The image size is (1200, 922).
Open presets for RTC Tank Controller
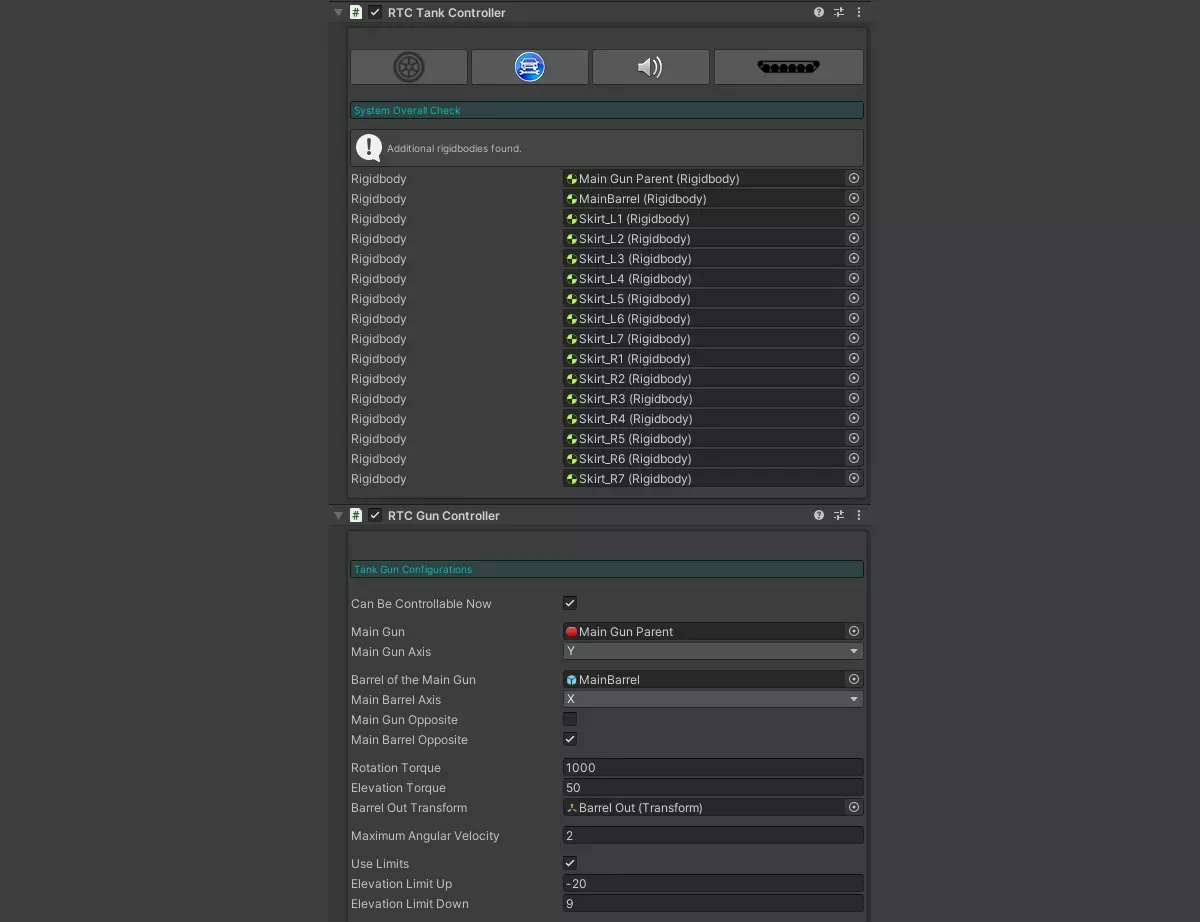(839, 12)
